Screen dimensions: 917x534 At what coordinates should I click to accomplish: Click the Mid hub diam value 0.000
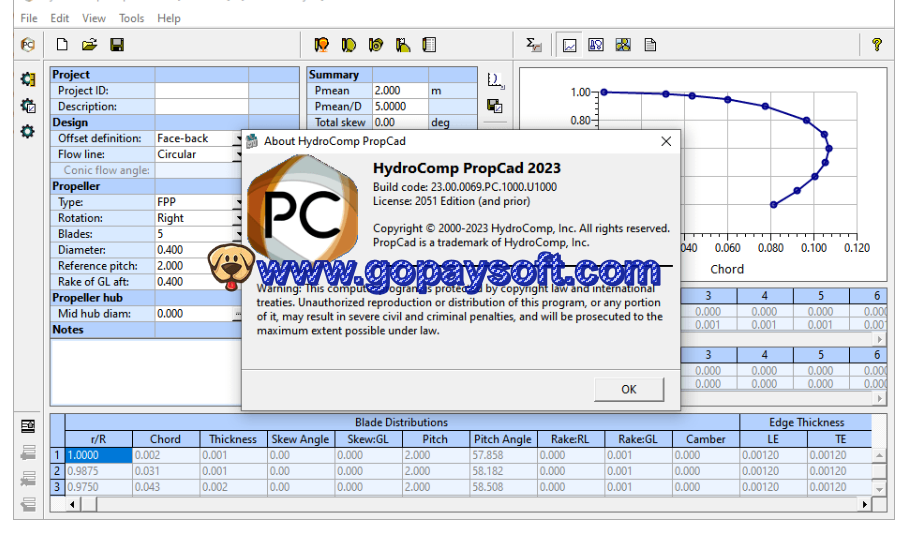(x=194, y=313)
